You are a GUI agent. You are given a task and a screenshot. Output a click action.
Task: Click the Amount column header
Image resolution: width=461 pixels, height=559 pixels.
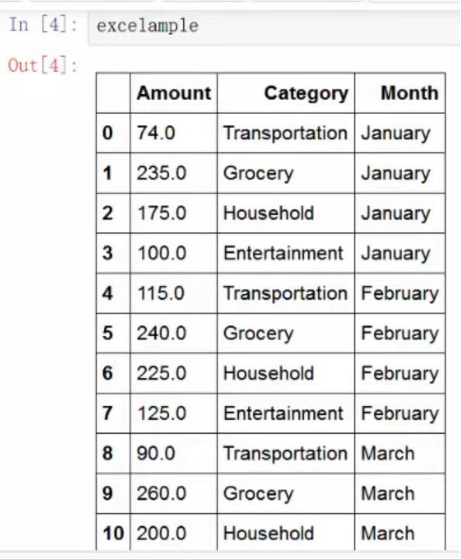(x=174, y=93)
